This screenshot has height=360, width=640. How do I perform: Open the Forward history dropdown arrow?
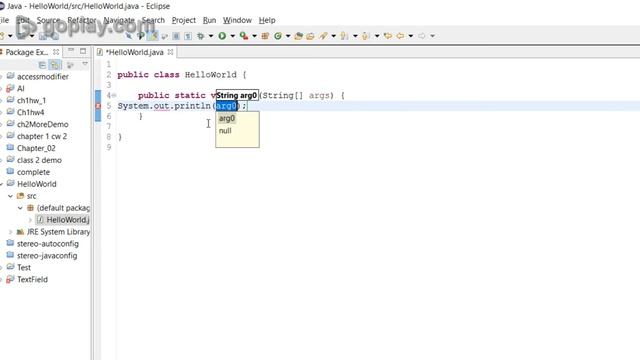point(432,36)
